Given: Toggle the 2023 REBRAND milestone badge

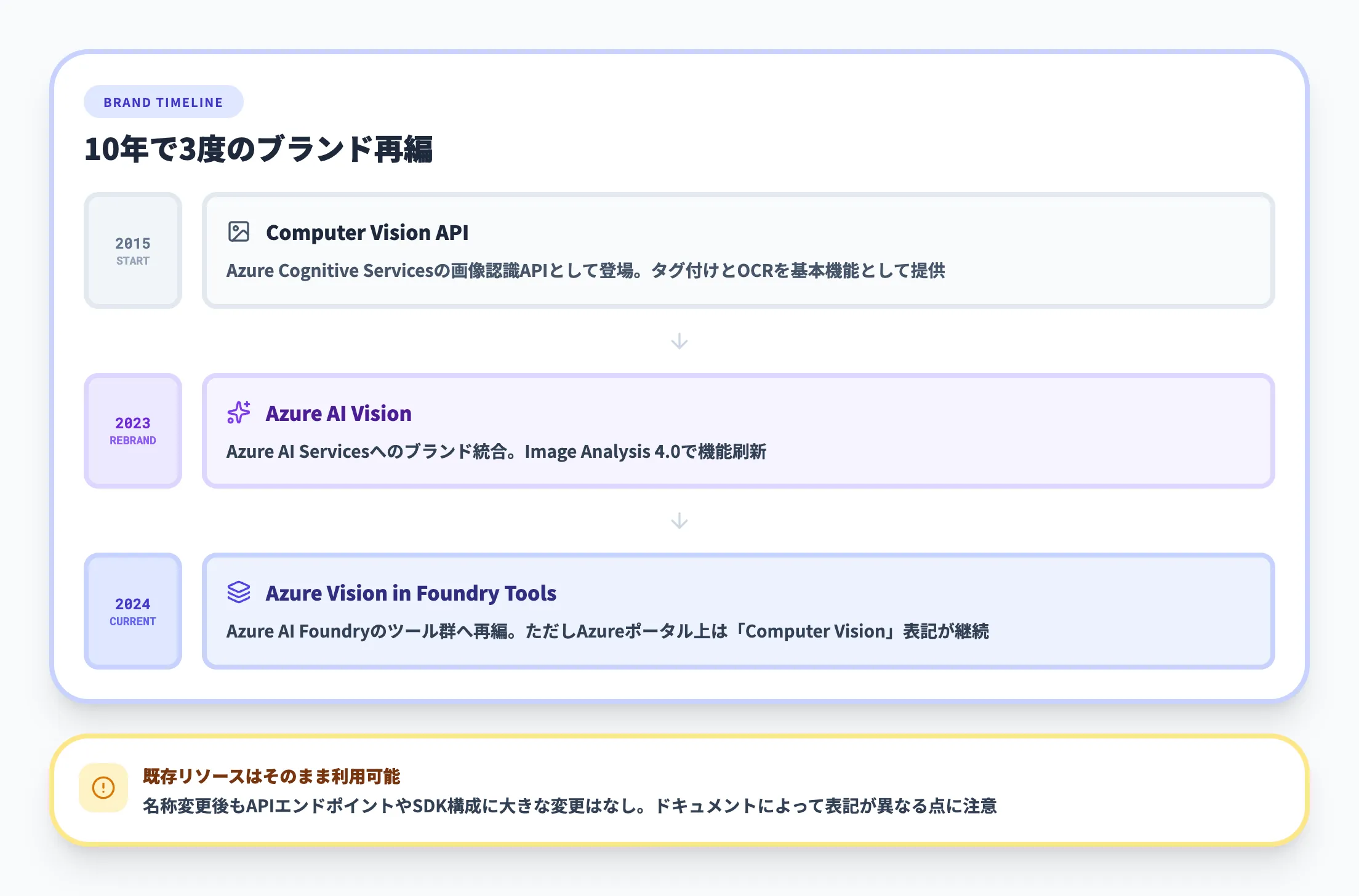Looking at the screenshot, I should pyautogui.click(x=132, y=440).
